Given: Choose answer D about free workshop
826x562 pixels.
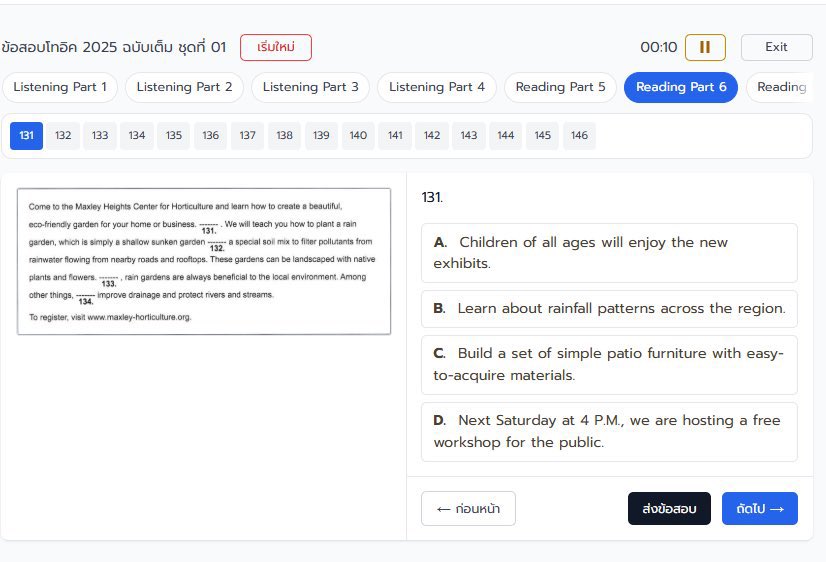Looking at the screenshot, I should [x=609, y=432].
